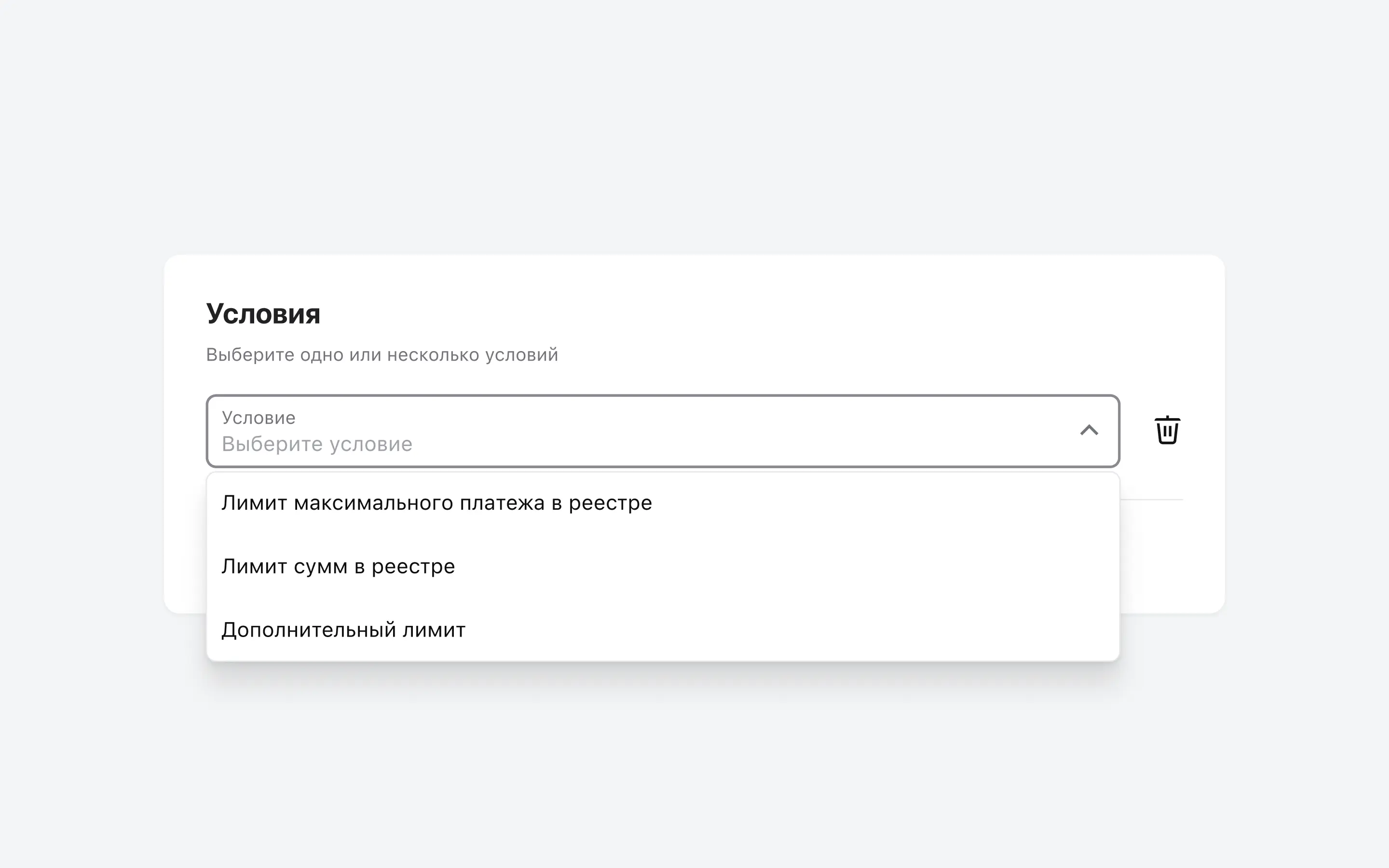Close the dropdown using its arrow

click(1089, 431)
